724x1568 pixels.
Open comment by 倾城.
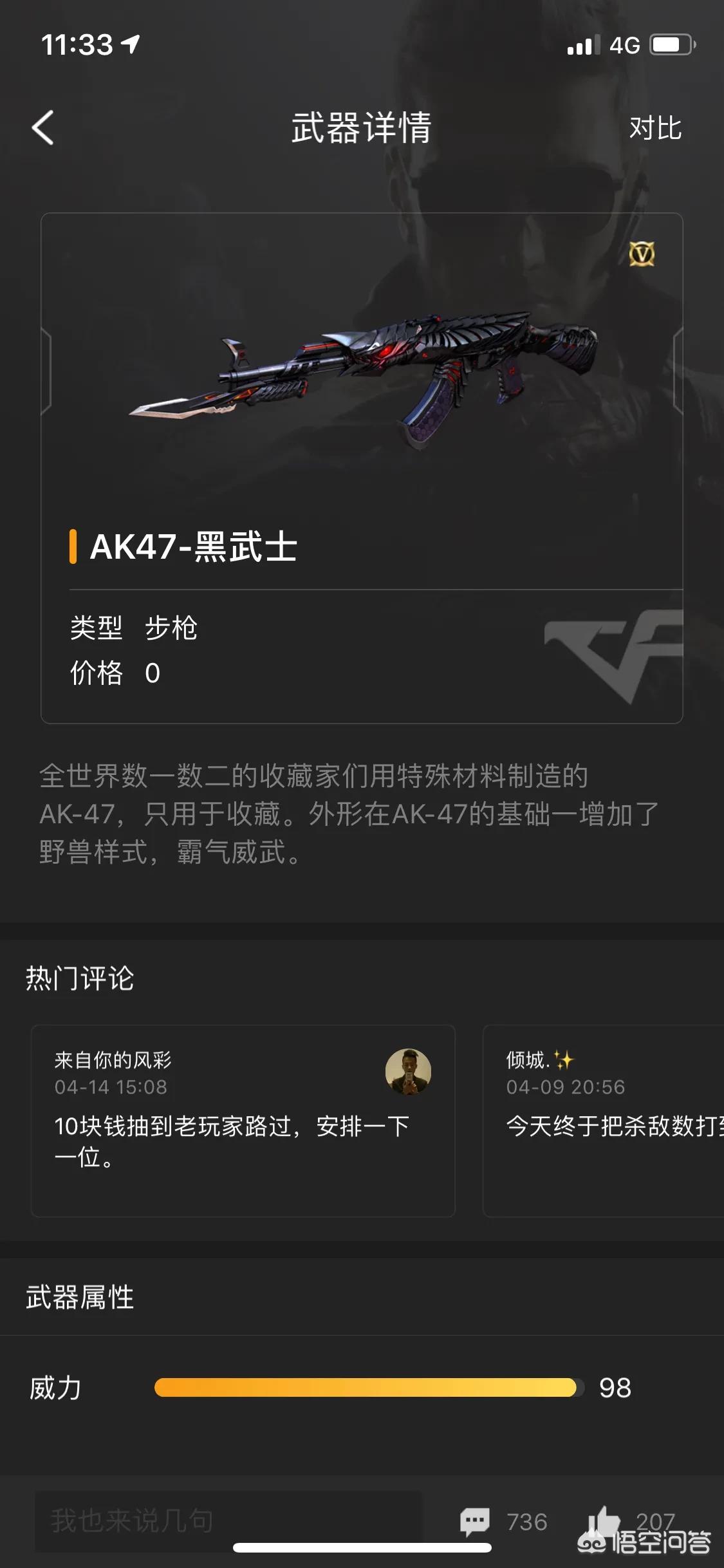(604, 1121)
